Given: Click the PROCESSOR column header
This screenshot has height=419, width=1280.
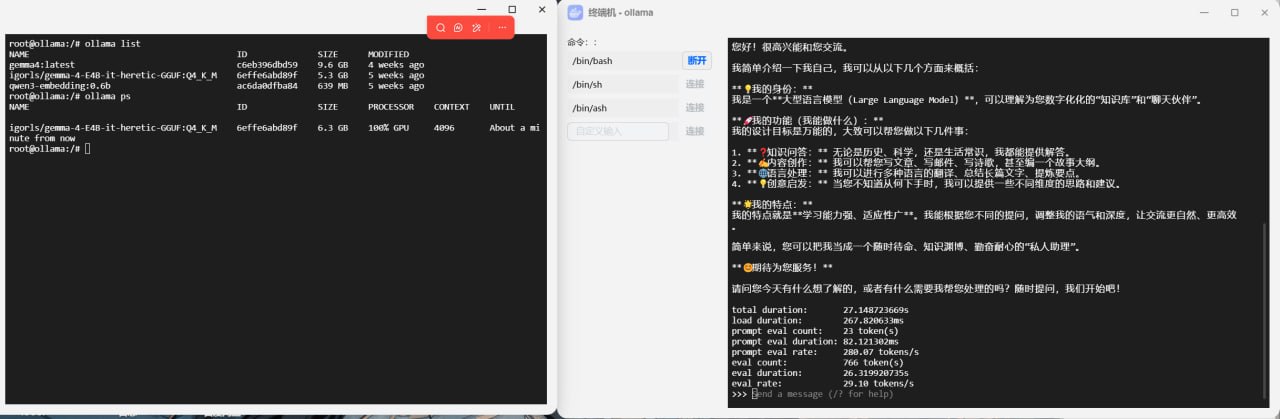Looking at the screenshot, I should click(393, 106).
